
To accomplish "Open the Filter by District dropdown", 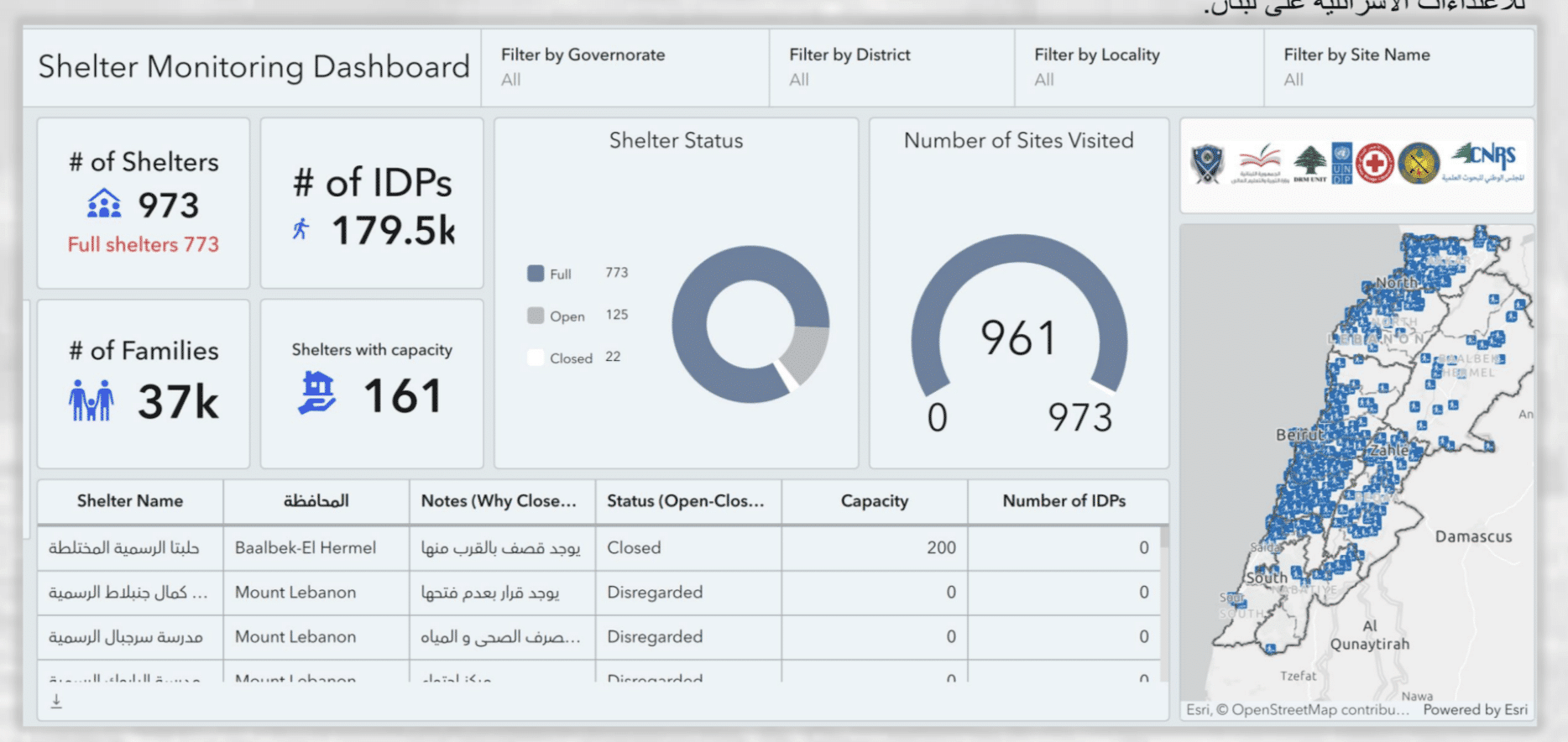I will 891,67.
